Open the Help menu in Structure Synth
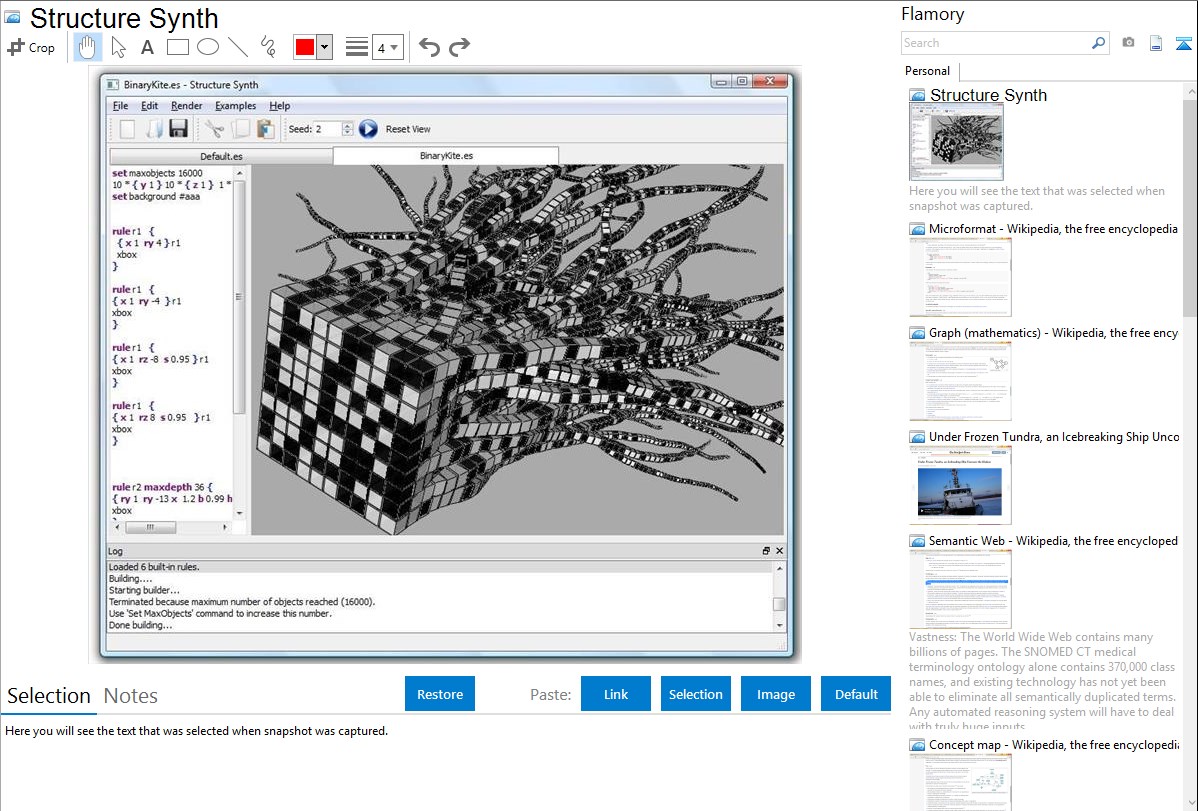 [x=280, y=106]
